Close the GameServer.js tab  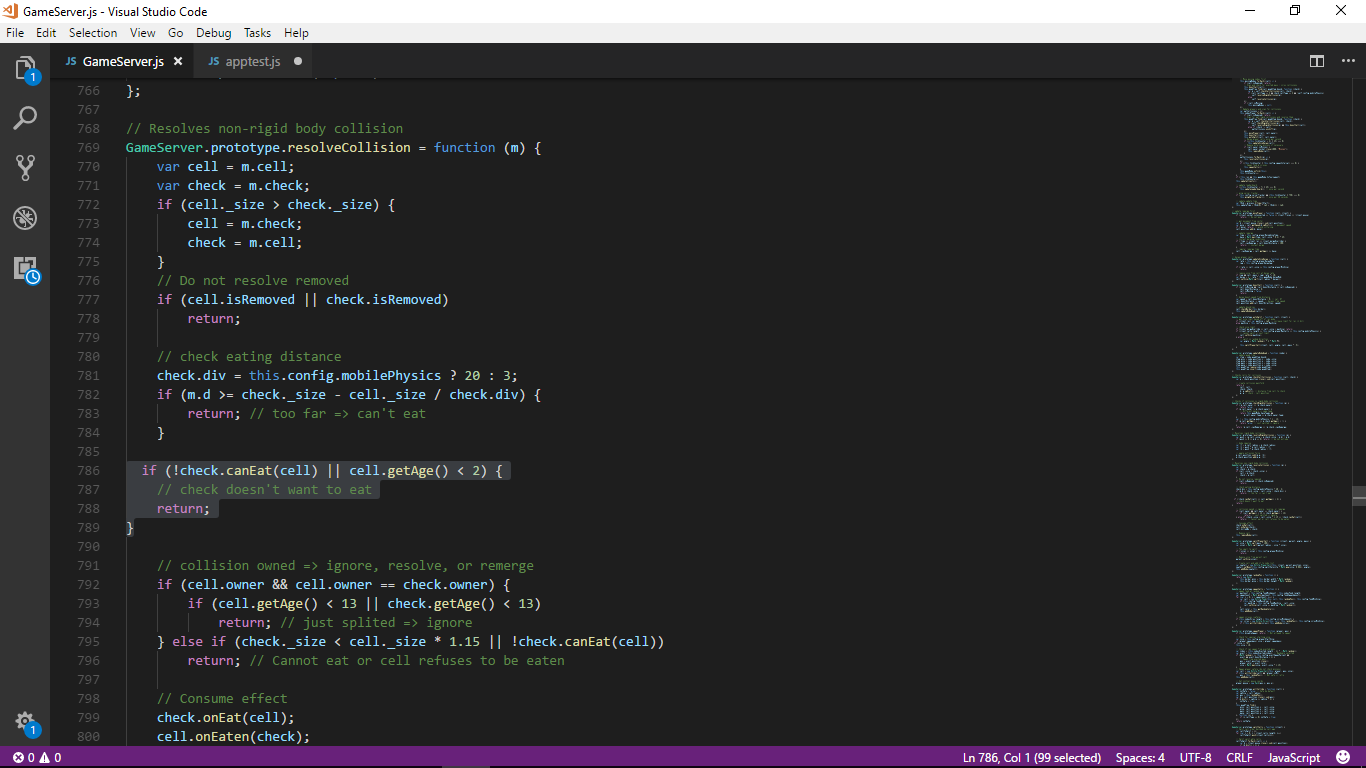(179, 60)
